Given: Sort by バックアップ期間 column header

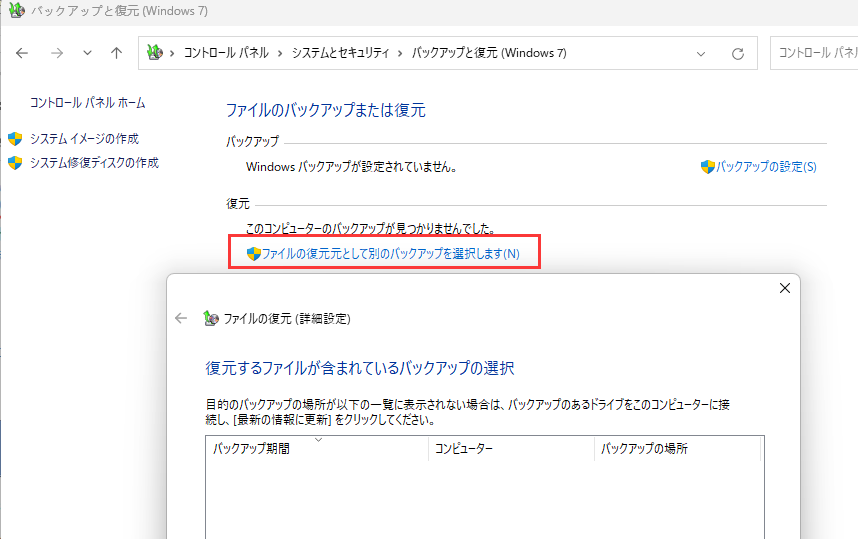Looking at the screenshot, I should [317, 449].
